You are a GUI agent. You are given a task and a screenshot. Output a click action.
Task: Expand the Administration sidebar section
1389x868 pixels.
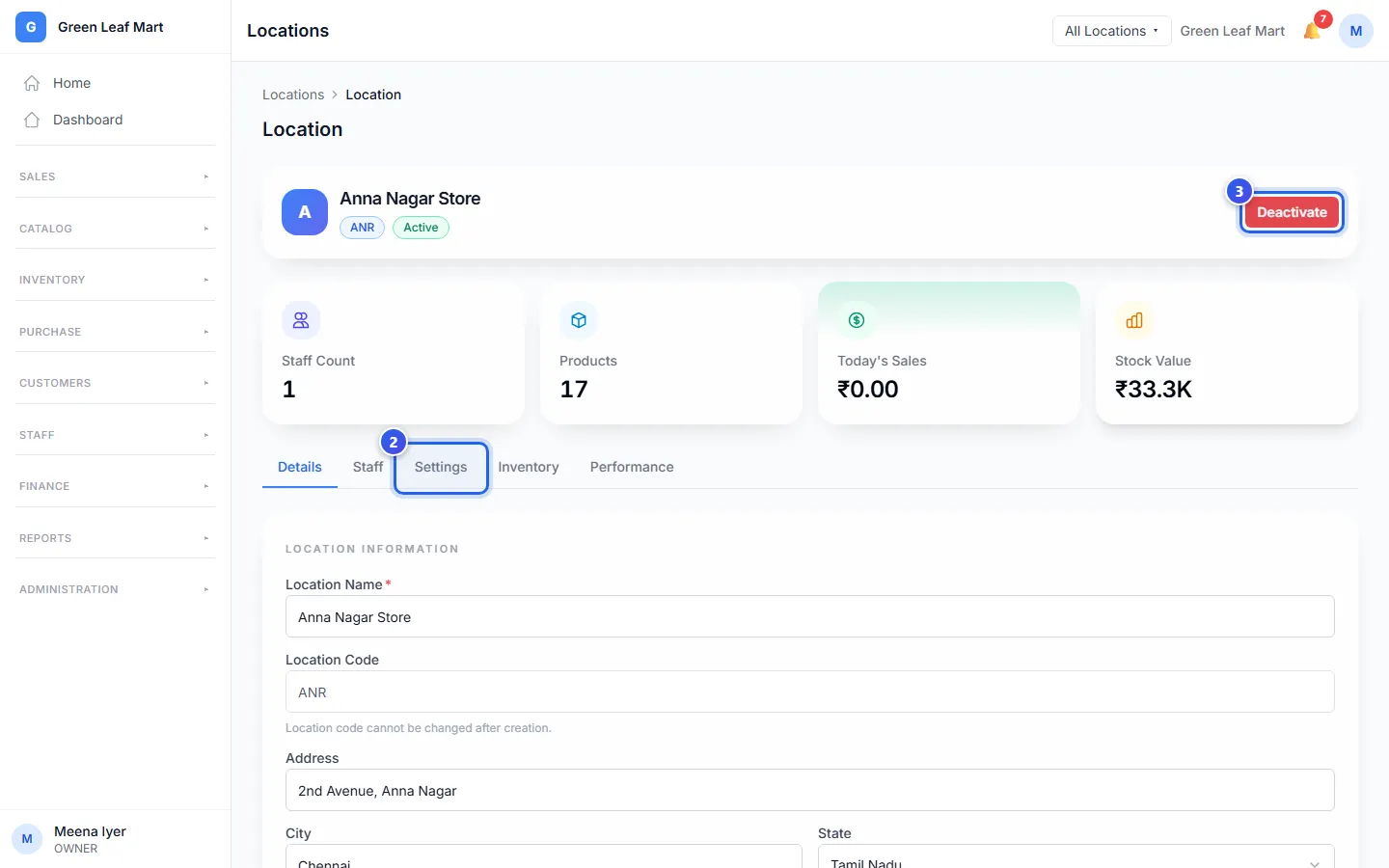point(116,589)
